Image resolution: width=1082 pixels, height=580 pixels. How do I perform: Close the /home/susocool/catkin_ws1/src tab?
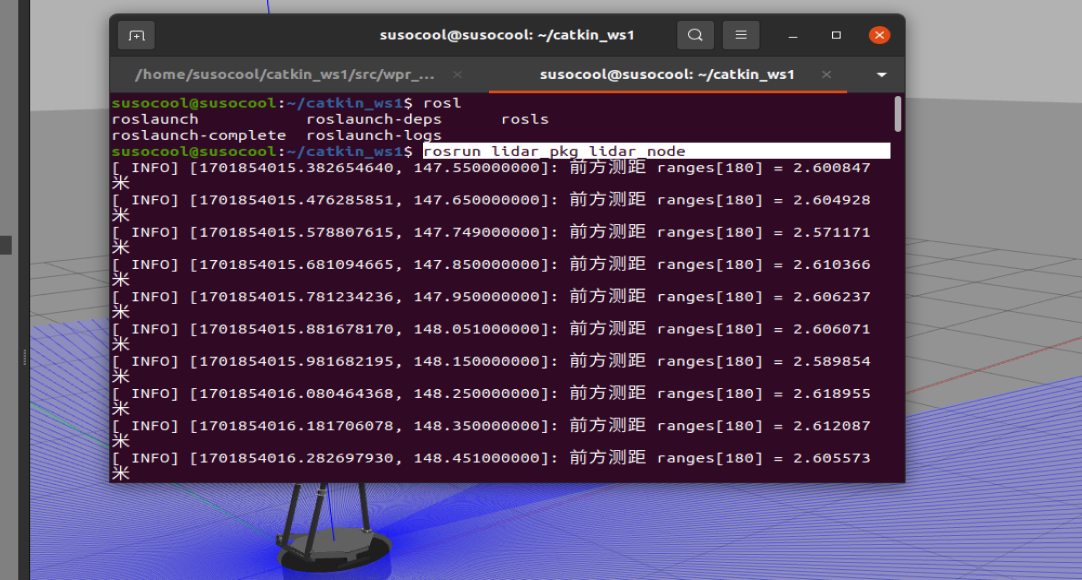[x=458, y=74]
